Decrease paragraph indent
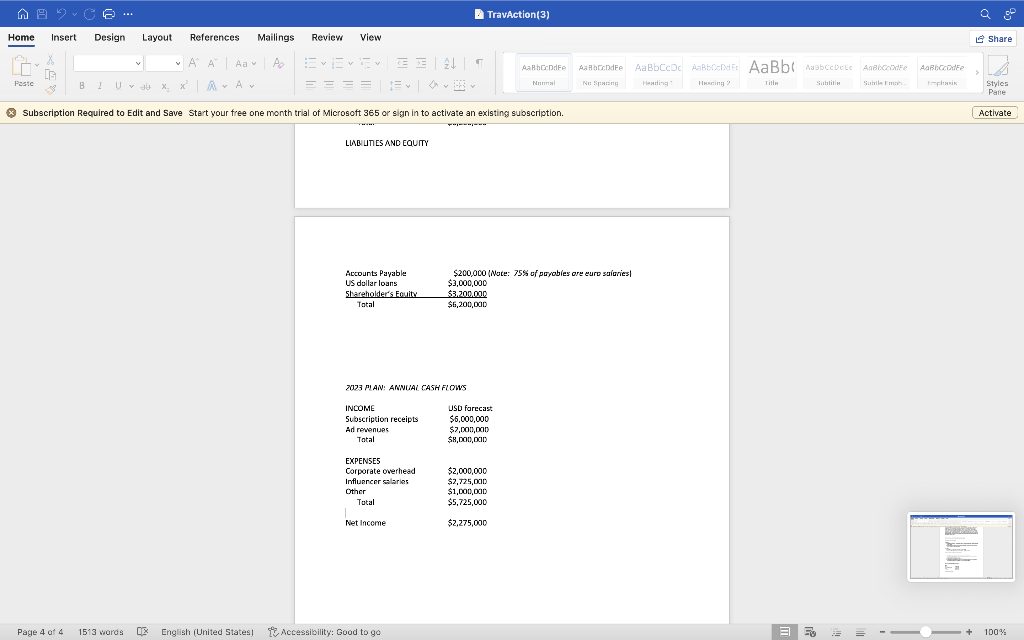Screen dimensions: 1024x640 tap(402, 63)
